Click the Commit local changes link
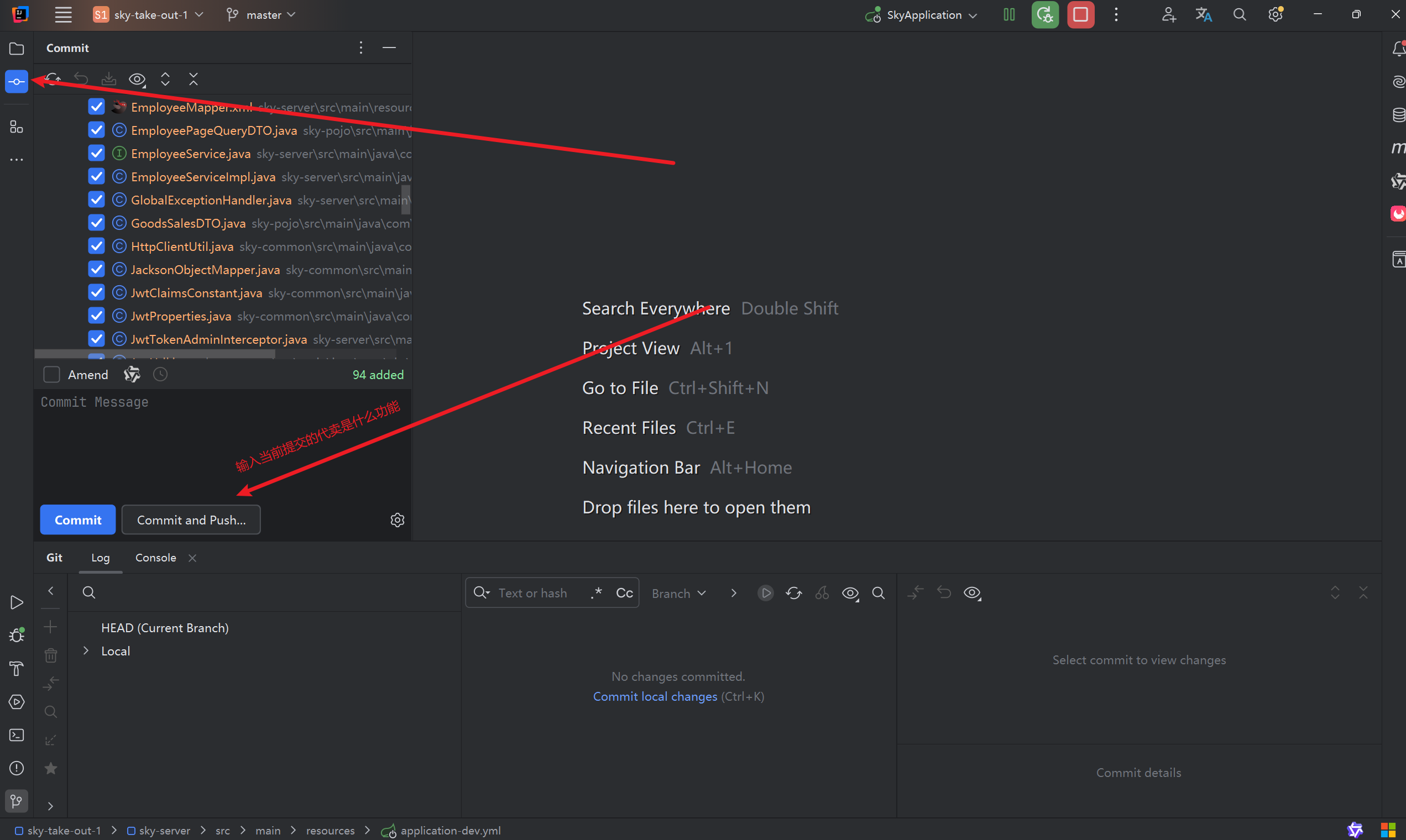Screen dimensions: 1406x840 click(655, 696)
